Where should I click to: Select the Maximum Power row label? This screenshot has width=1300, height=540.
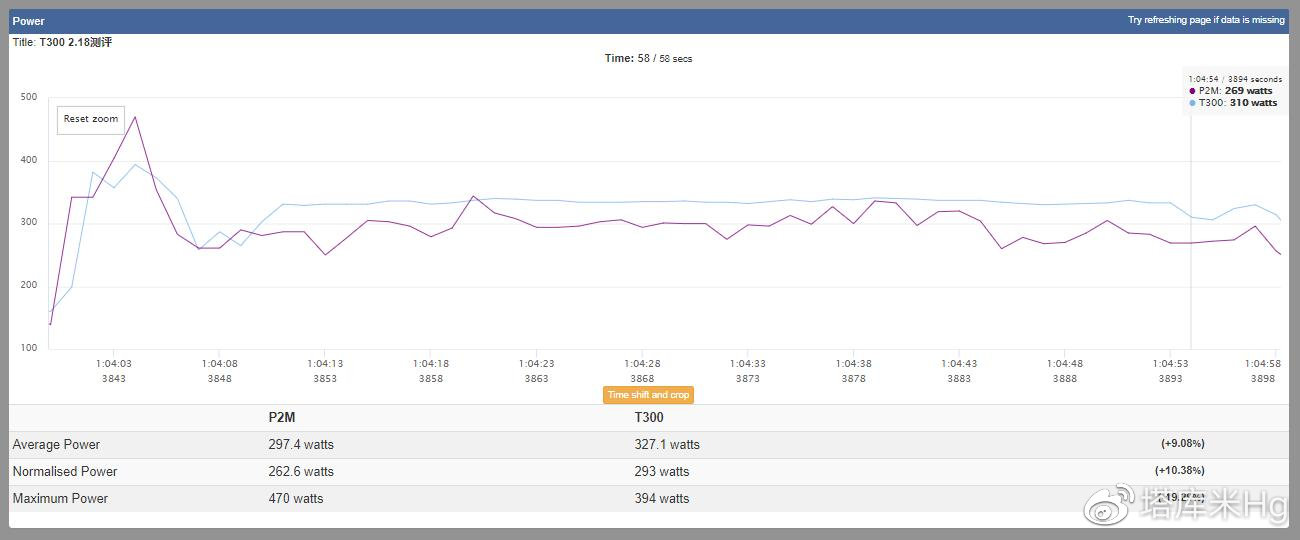click(60, 499)
